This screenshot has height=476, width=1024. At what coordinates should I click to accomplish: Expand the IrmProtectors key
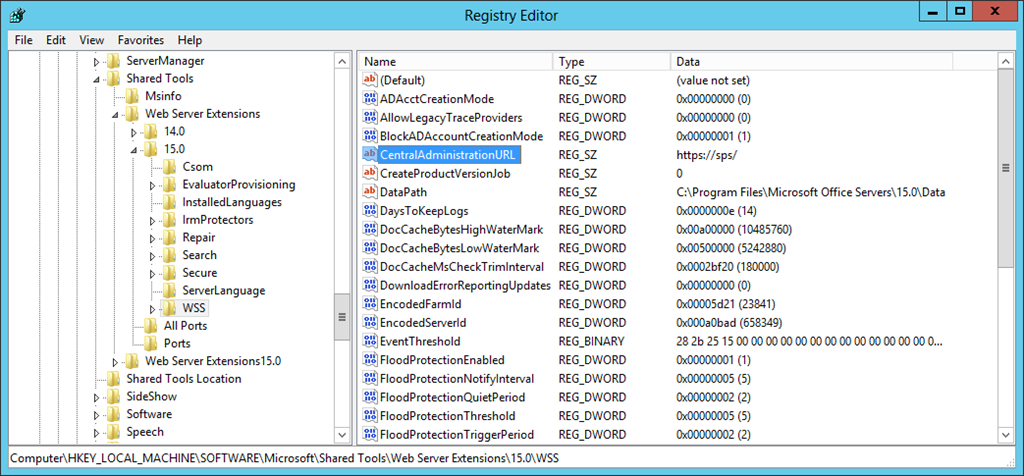153,220
